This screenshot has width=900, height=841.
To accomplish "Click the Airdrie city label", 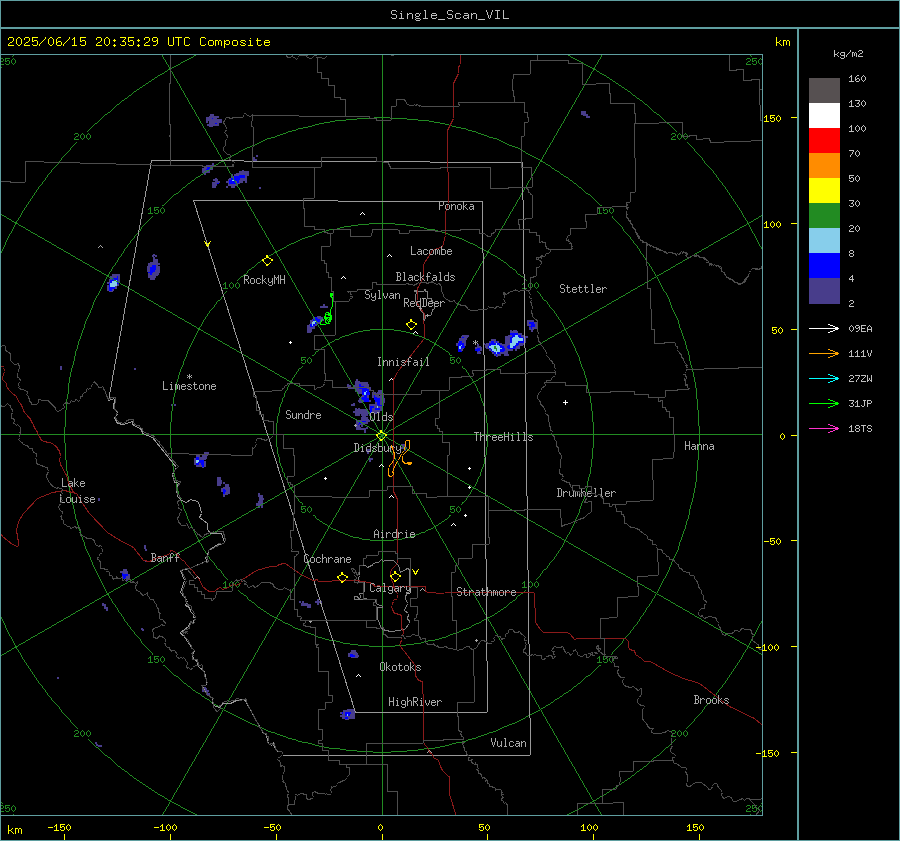I will (x=394, y=534).
